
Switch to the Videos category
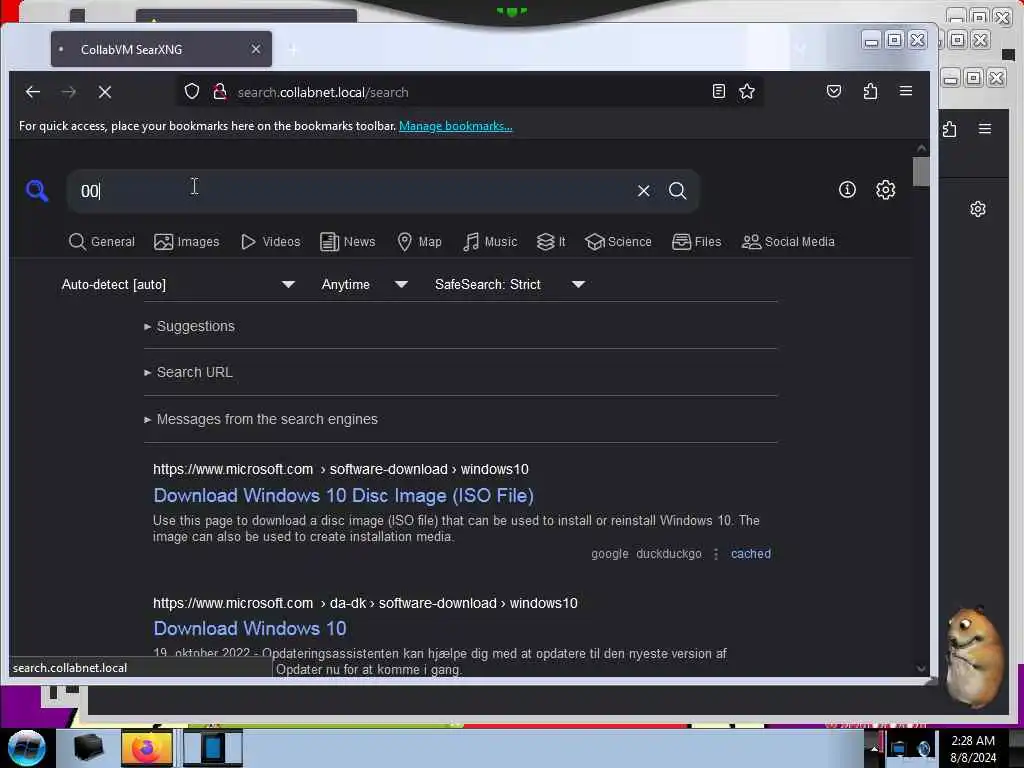(270, 242)
